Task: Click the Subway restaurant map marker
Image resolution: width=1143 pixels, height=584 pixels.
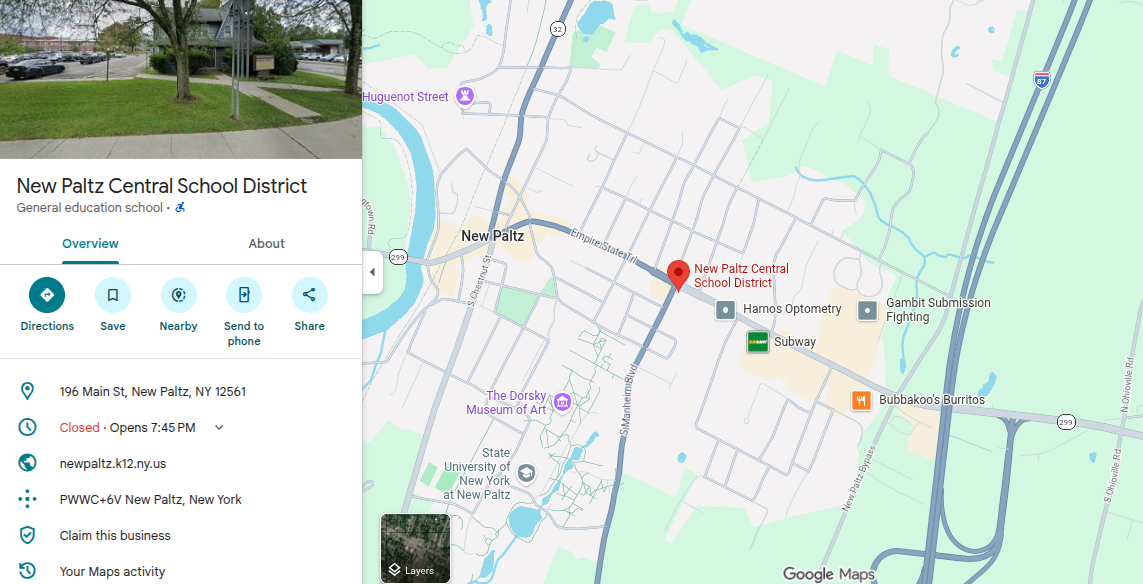Action: click(x=758, y=341)
